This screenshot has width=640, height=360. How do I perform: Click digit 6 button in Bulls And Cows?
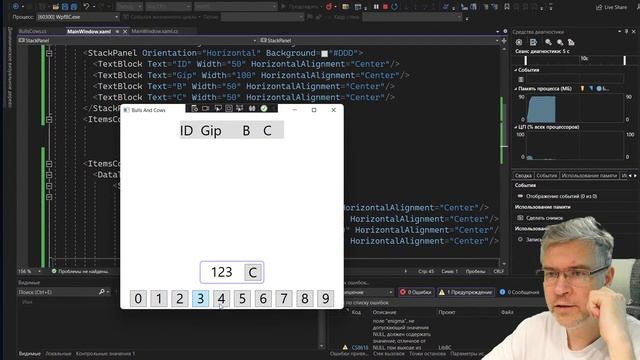(x=263, y=298)
